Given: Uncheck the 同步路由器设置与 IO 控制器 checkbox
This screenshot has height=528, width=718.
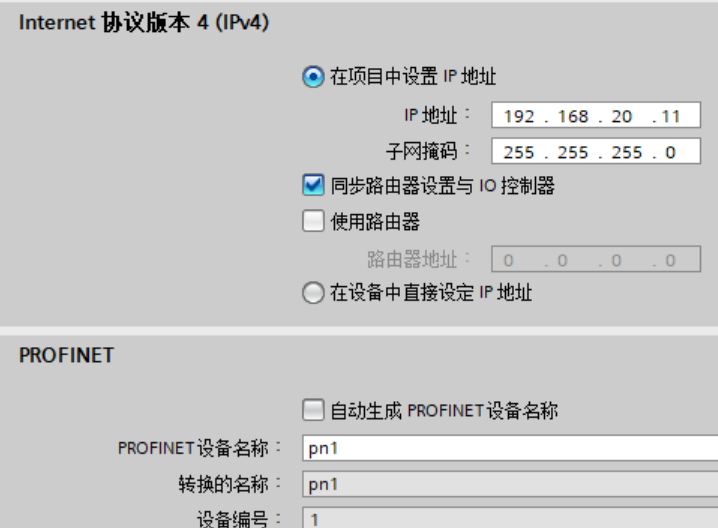Looking at the screenshot, I should 313,185.
